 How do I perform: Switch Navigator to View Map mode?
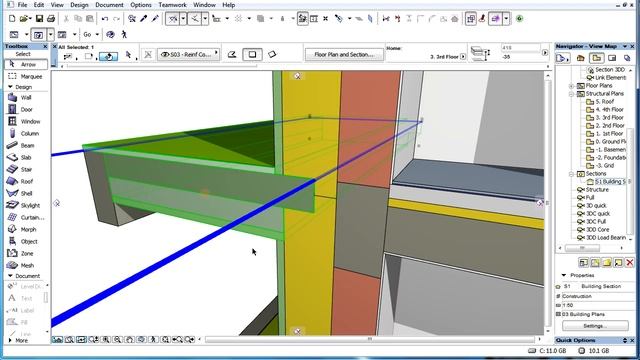pyautogui.click(x=597, y=58)
